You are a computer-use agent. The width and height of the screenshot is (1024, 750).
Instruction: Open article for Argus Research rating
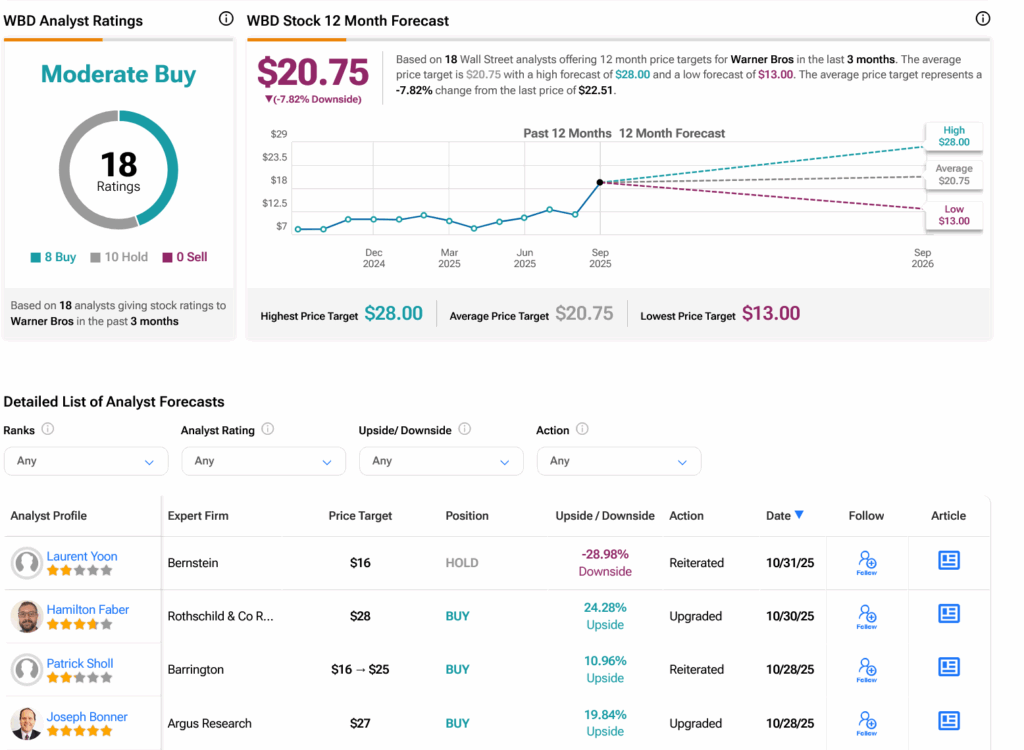[948, 721]
